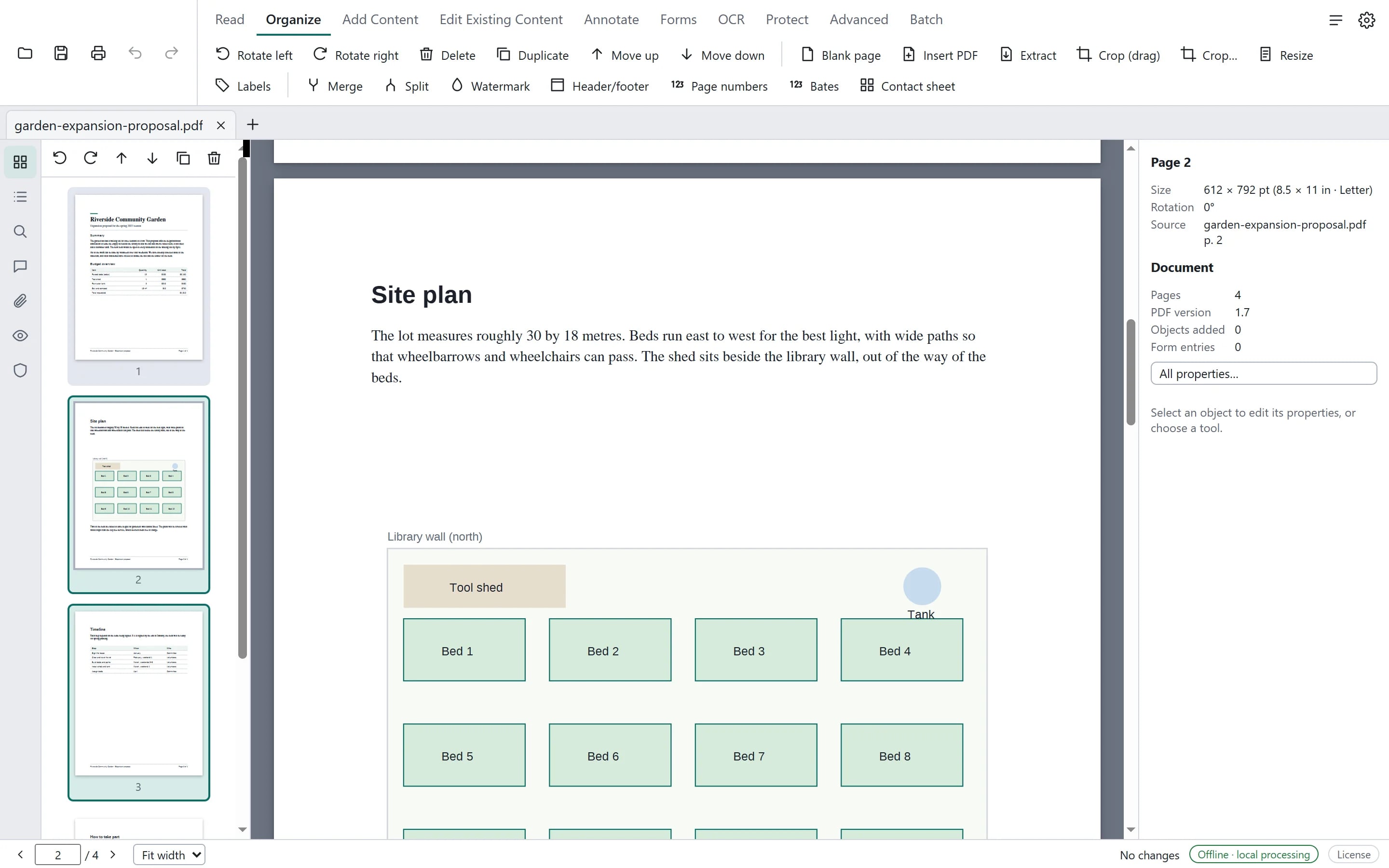Close the garden-expansion-proposal.pdf tab
This screenshot has height=868, width=1389.
[220, 125]
